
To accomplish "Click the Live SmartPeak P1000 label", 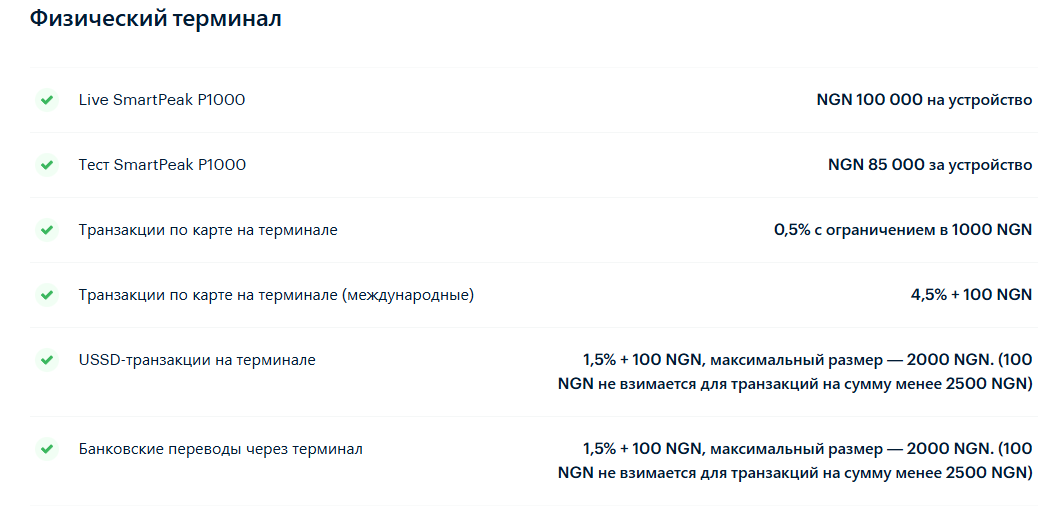I will click(x=162, y=100).
